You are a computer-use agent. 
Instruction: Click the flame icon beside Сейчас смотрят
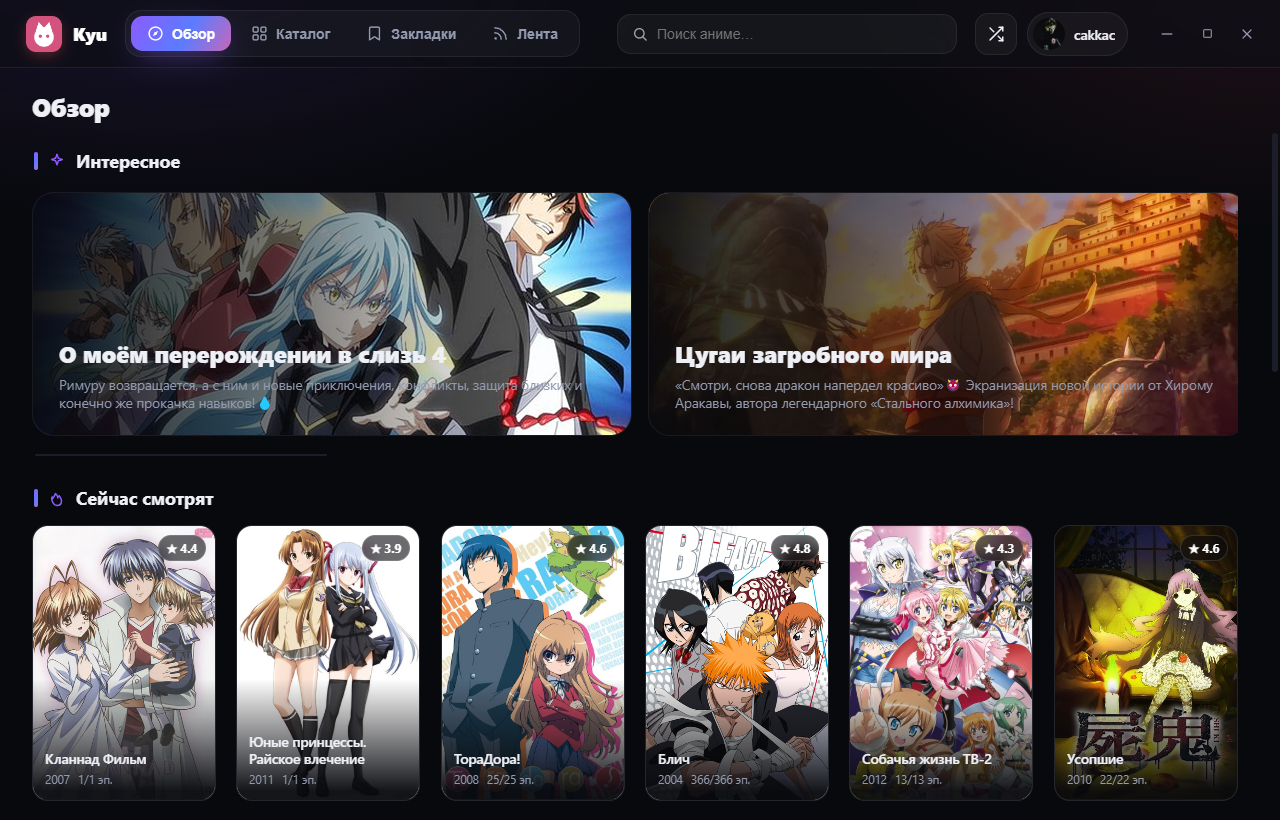pos(57,498)
